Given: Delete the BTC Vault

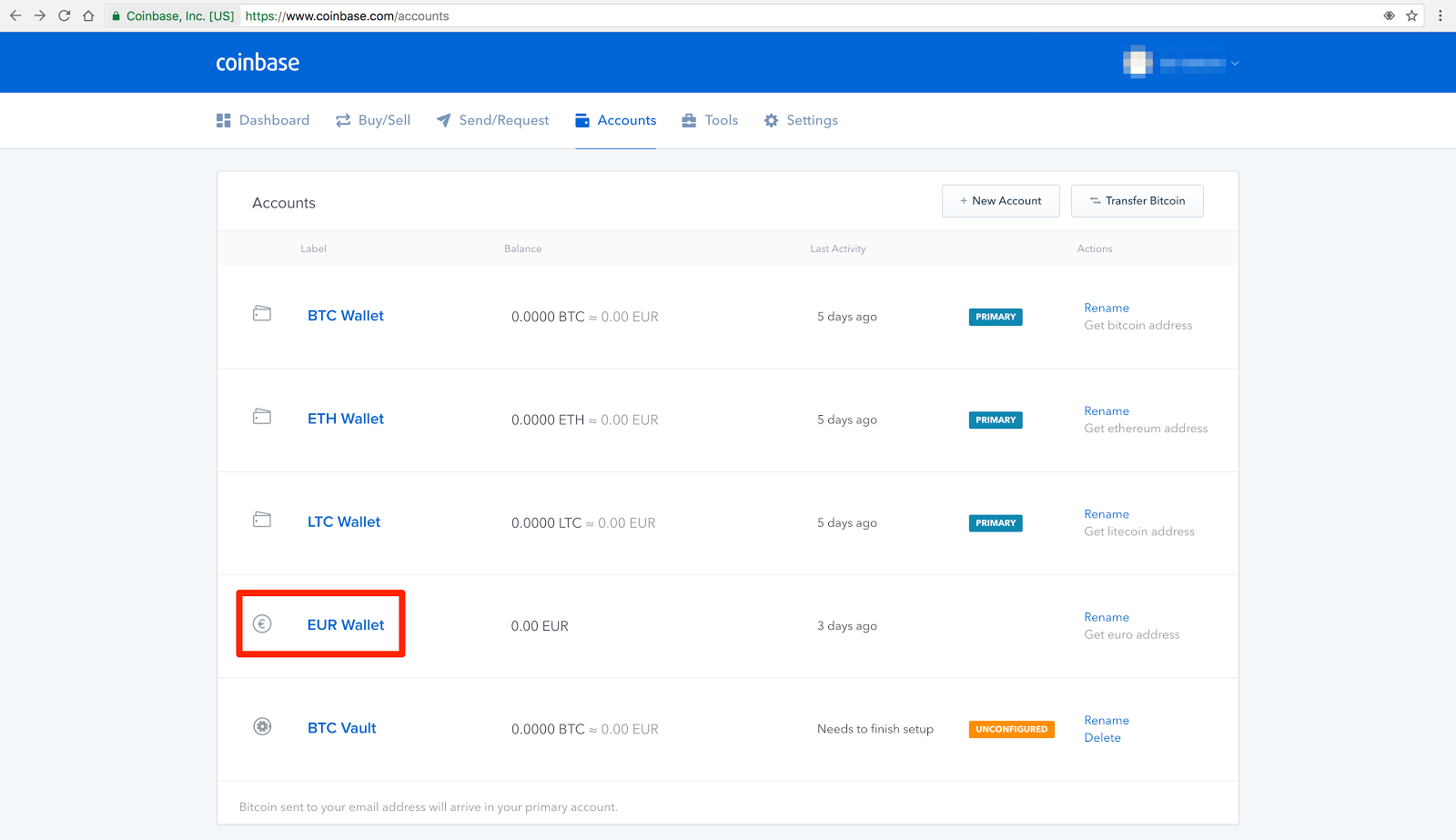Looking at the screenshot, I should point(1103,737).
